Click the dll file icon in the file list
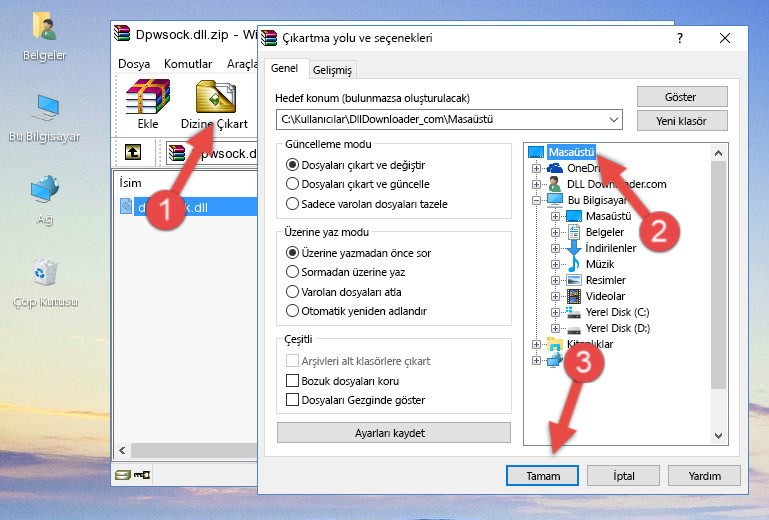The width and height of the screenshot is (769, 520). 126,207
